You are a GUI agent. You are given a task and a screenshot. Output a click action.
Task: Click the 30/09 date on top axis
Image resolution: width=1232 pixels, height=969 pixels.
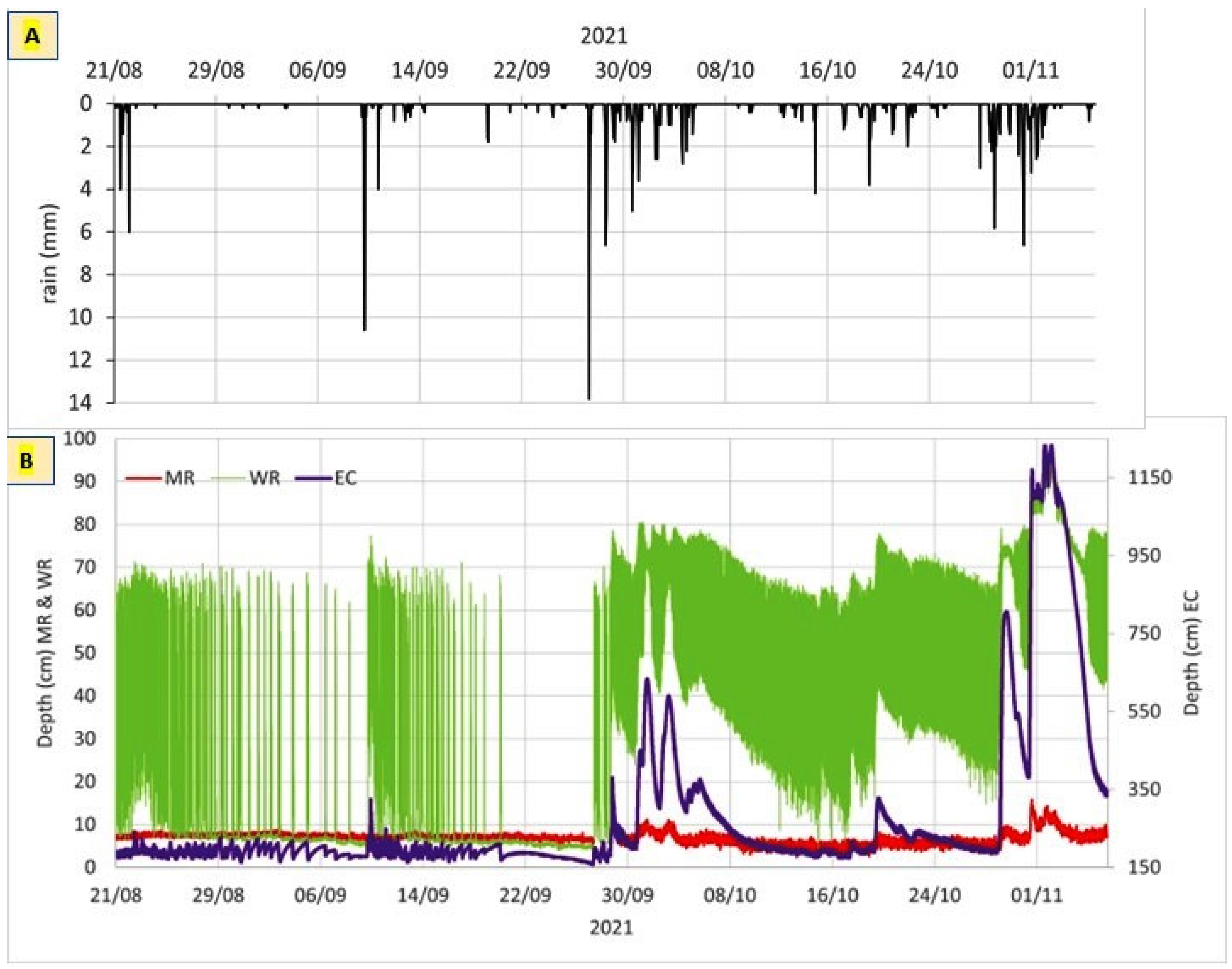tap(623, 70)
